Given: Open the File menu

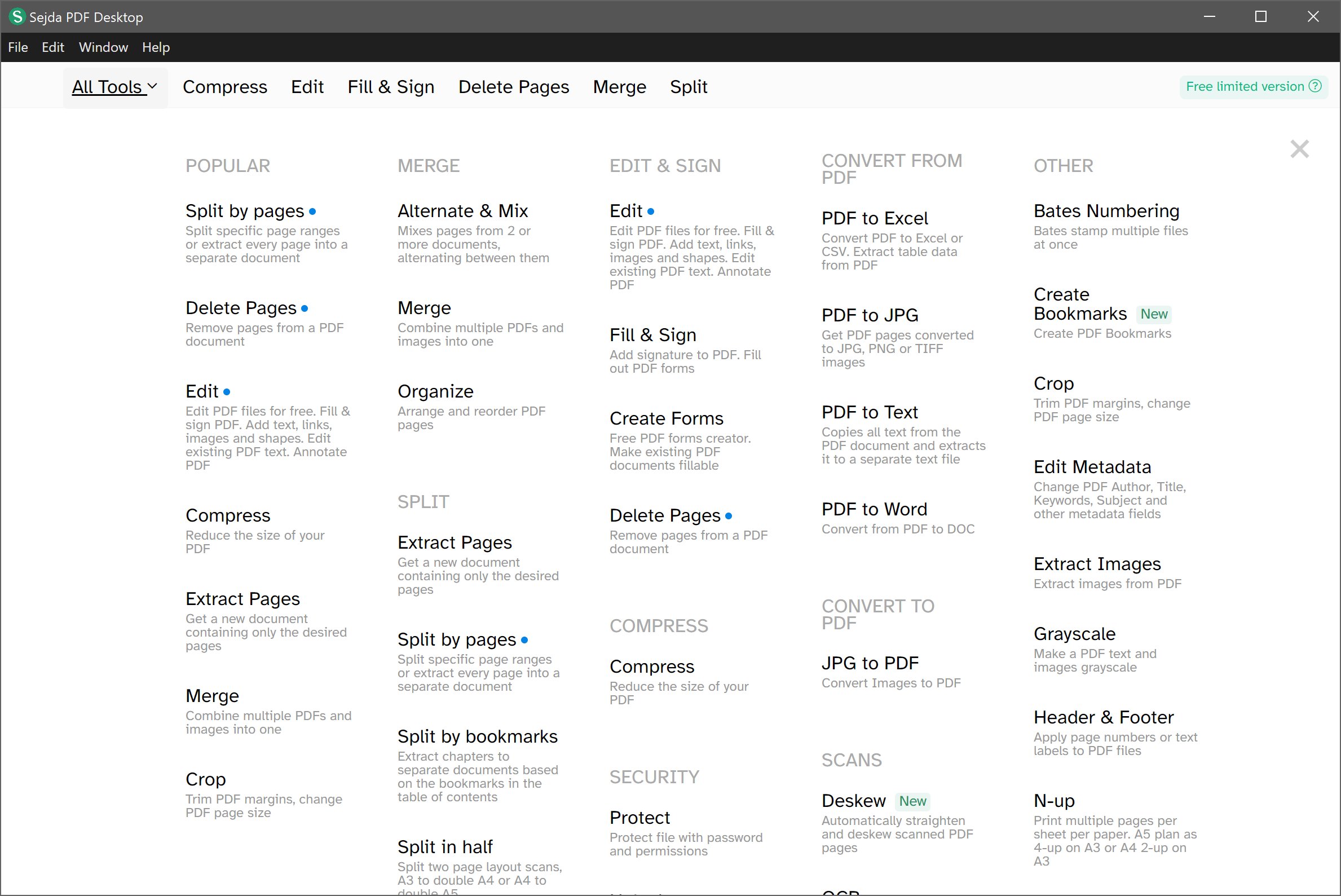Looking at the screenshot, I should click(17, 47).
